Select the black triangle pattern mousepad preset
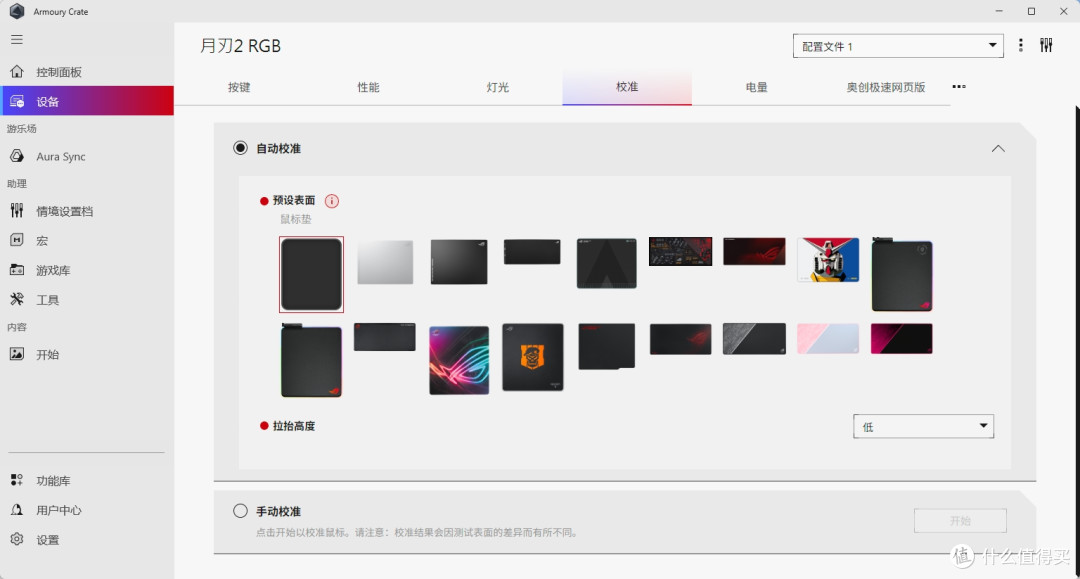The height and width of the screenshot is (579, 1080). pos(606,263)
